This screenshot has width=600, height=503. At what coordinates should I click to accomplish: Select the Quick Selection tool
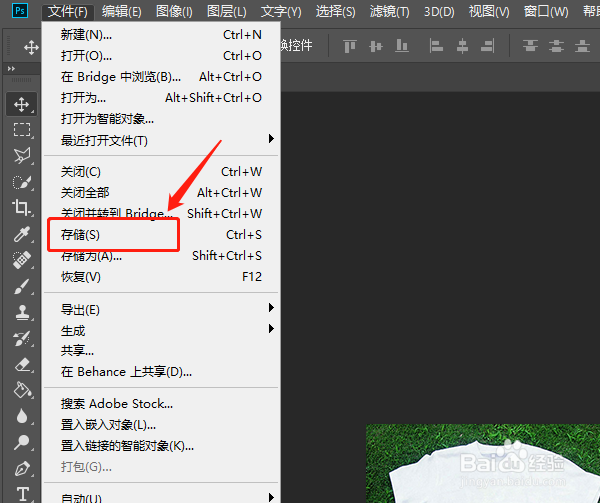(x=21, y=182)
